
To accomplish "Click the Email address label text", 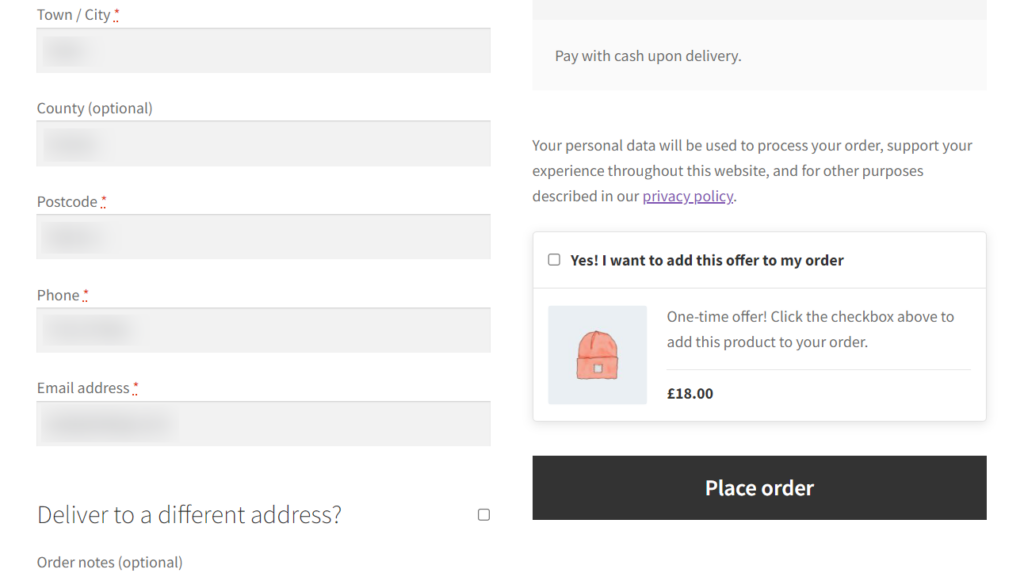I will [x=83, y=388].
